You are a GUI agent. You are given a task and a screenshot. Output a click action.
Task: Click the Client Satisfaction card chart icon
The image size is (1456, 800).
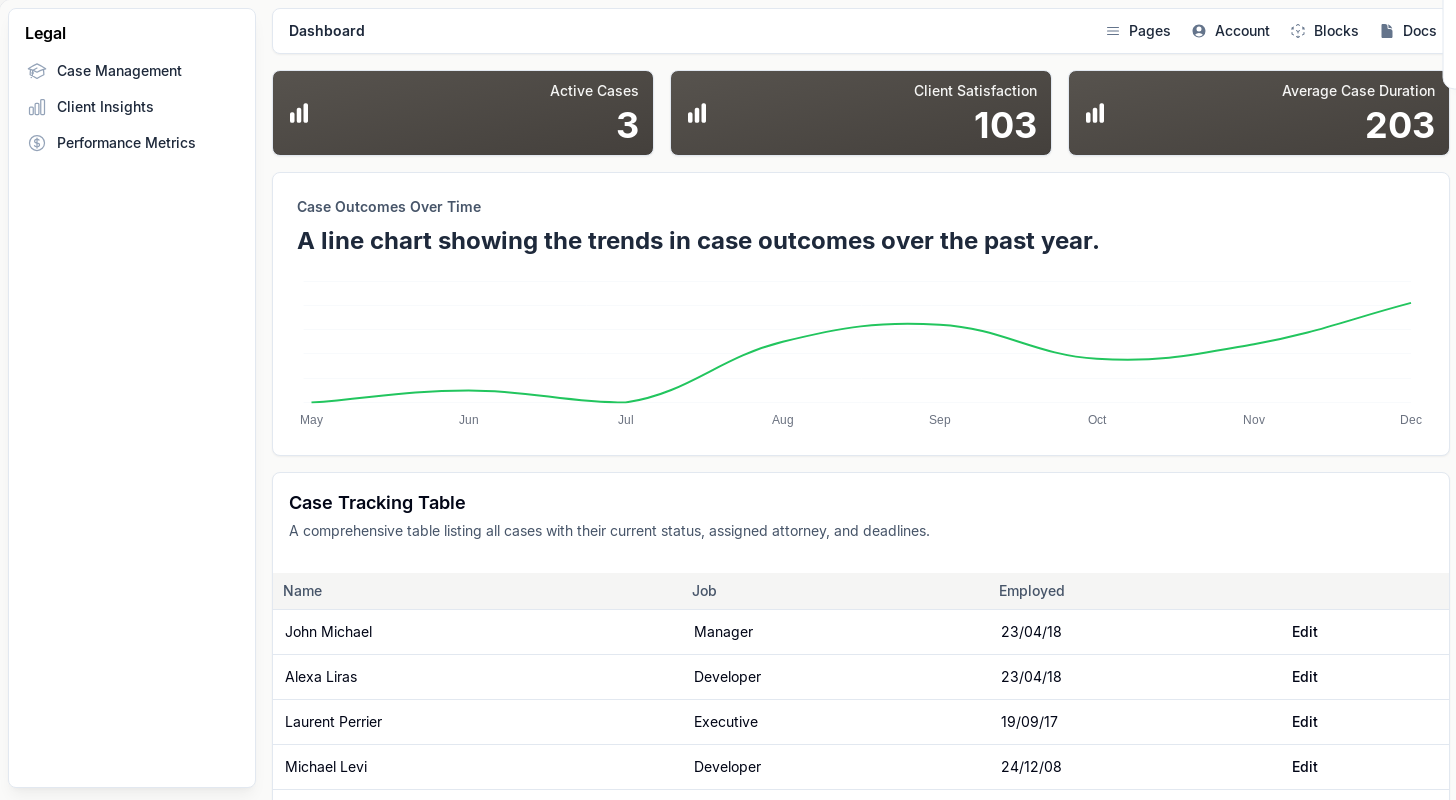pos(697,113)
